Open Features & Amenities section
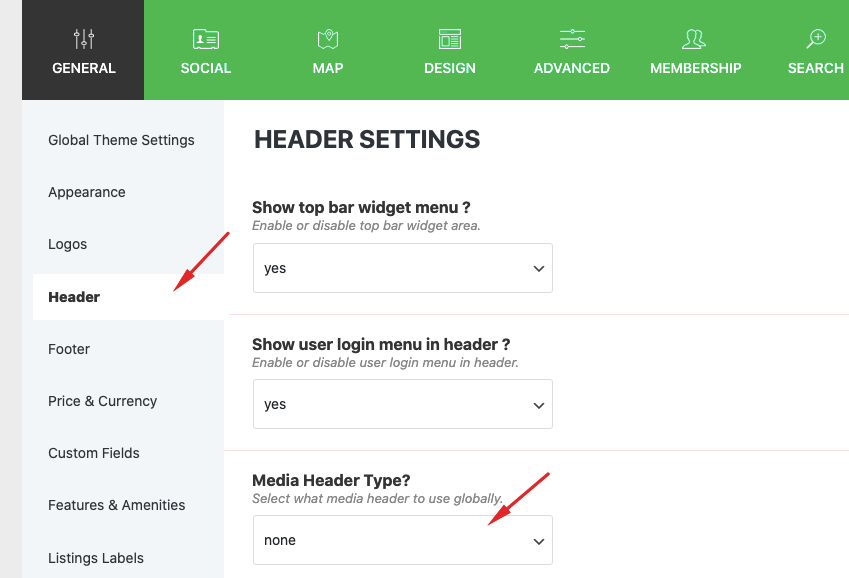This screenshot has width=849, height=578. 116,505
